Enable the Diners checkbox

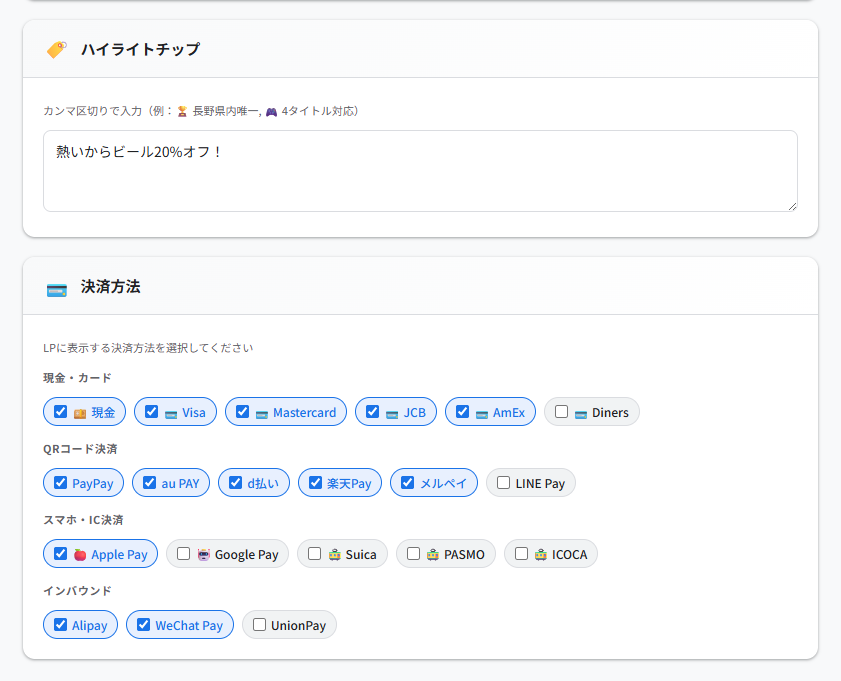pos(561,412)
